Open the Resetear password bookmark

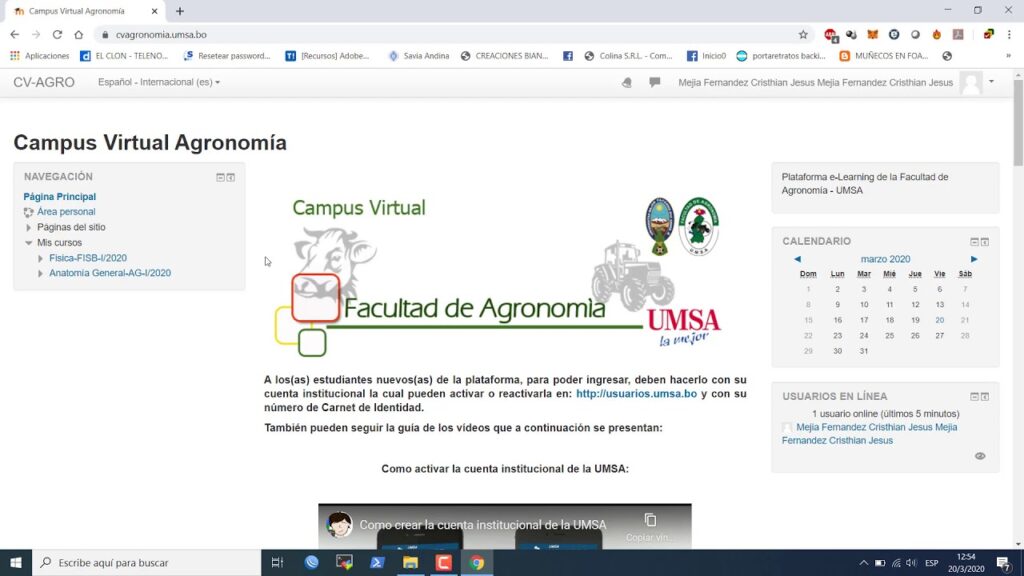(x=227, y=56)
